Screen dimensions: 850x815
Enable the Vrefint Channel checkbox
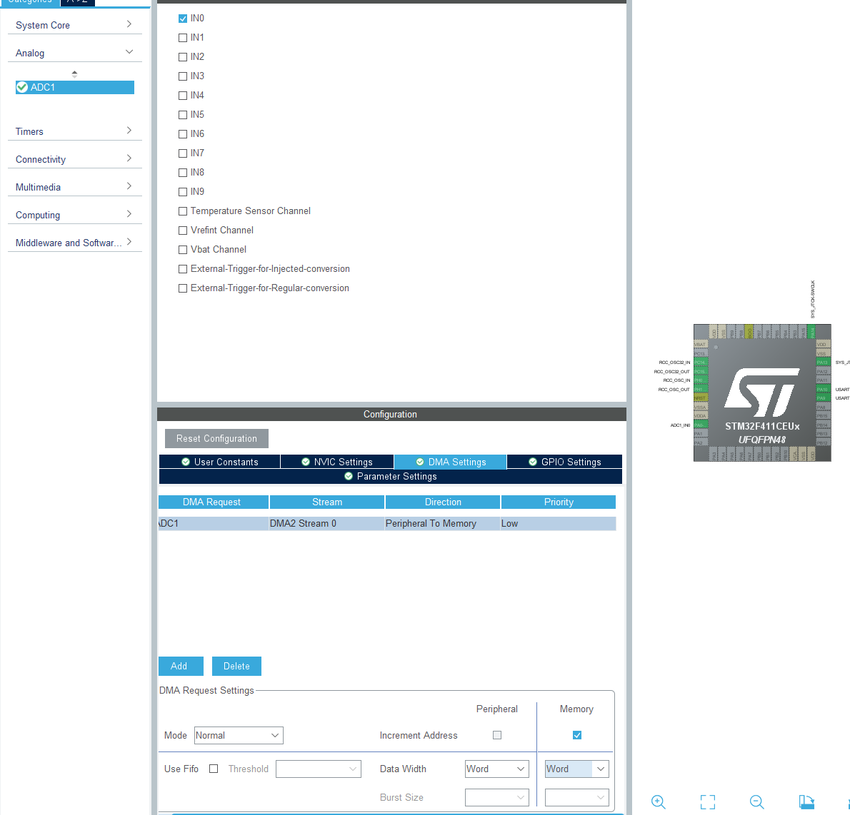tap(183, 230)
